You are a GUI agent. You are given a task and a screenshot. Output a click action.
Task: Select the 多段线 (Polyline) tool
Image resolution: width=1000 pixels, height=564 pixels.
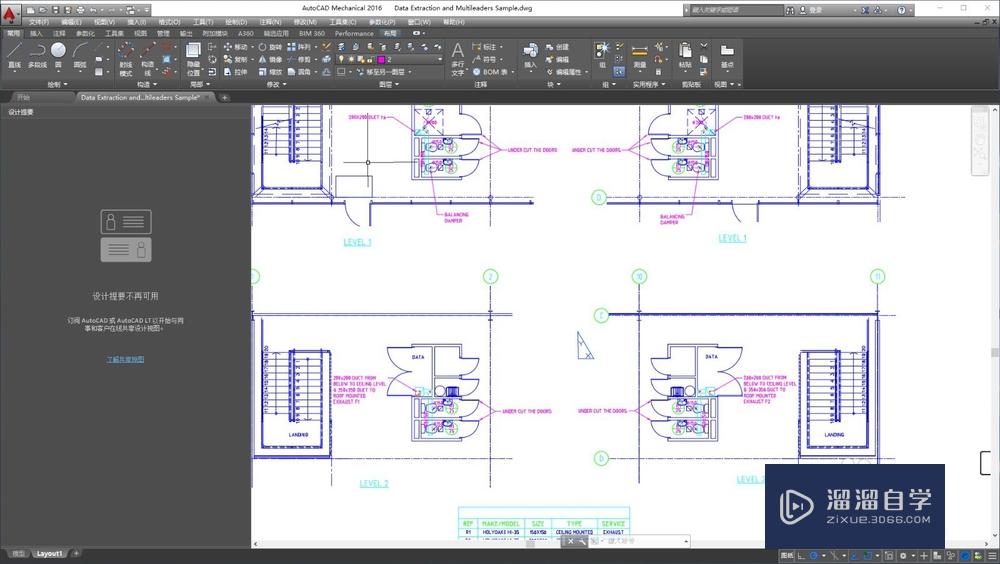pos(38,56)
